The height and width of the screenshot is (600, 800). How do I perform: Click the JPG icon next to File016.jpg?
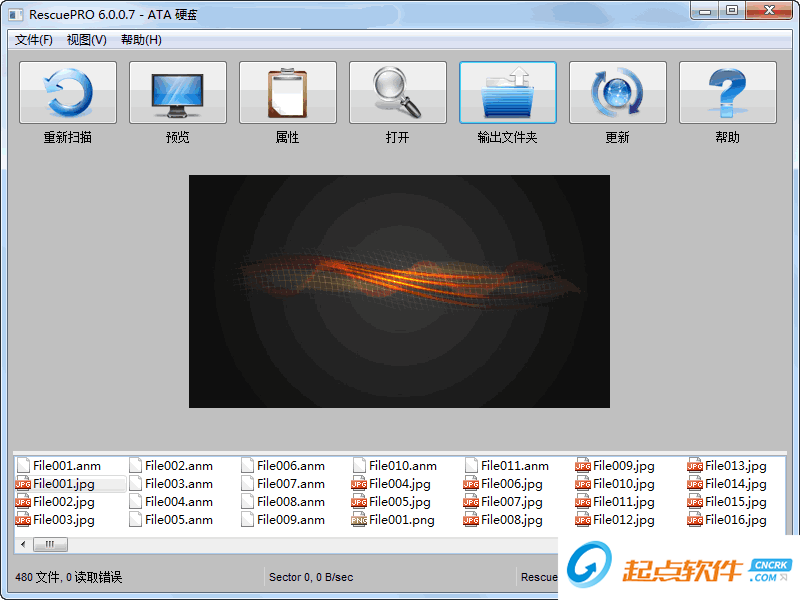pos(695,520)
